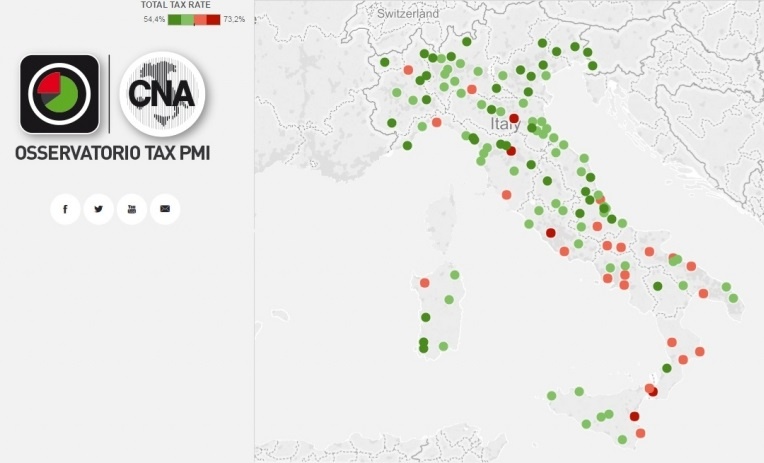Open the Facebook share icon

point(65,209)
